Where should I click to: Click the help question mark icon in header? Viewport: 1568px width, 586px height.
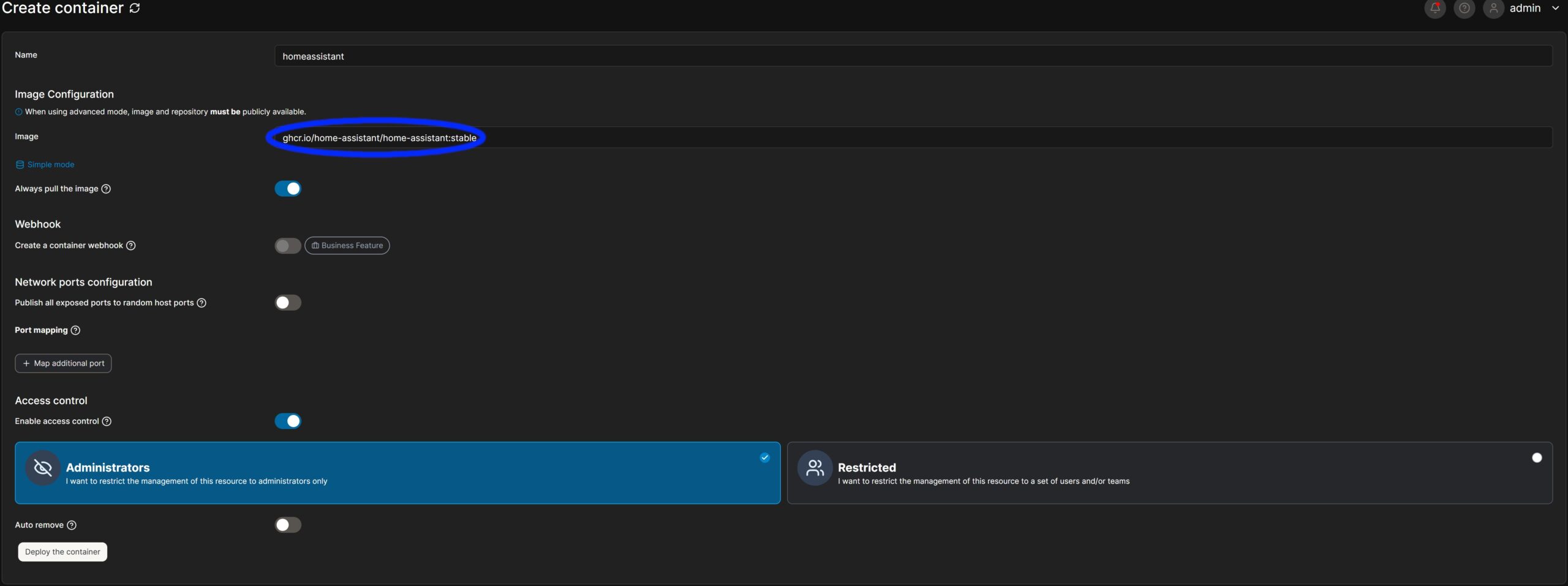point(1464,8)
